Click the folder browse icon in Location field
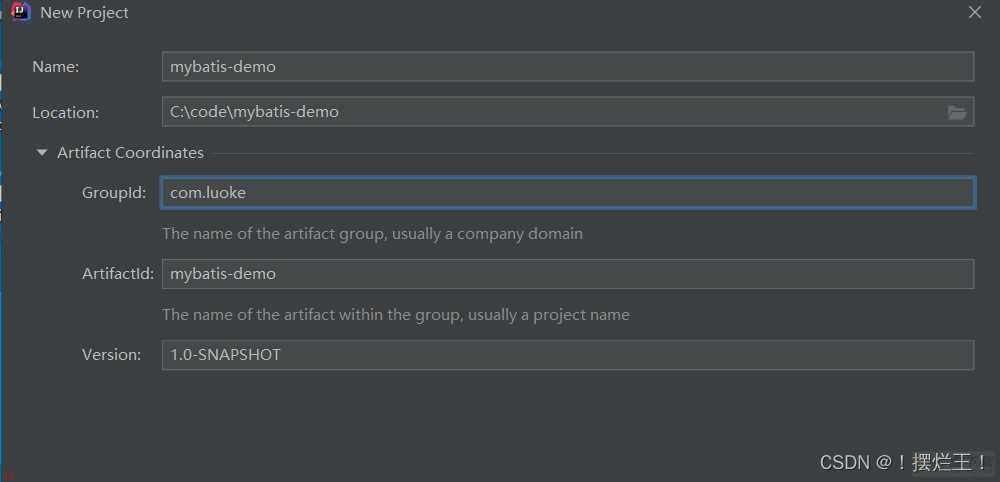This screenshot has height=482, width=1000. tap(957, 112)
